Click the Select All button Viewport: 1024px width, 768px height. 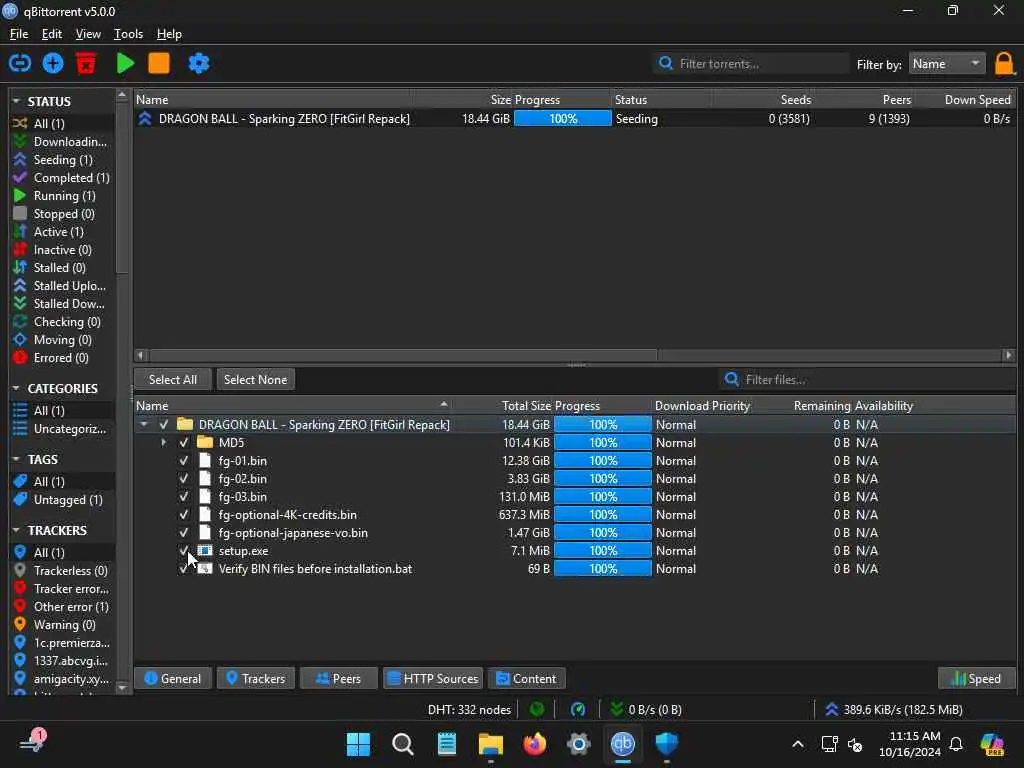pyautogui.click(x=172, y=379)
